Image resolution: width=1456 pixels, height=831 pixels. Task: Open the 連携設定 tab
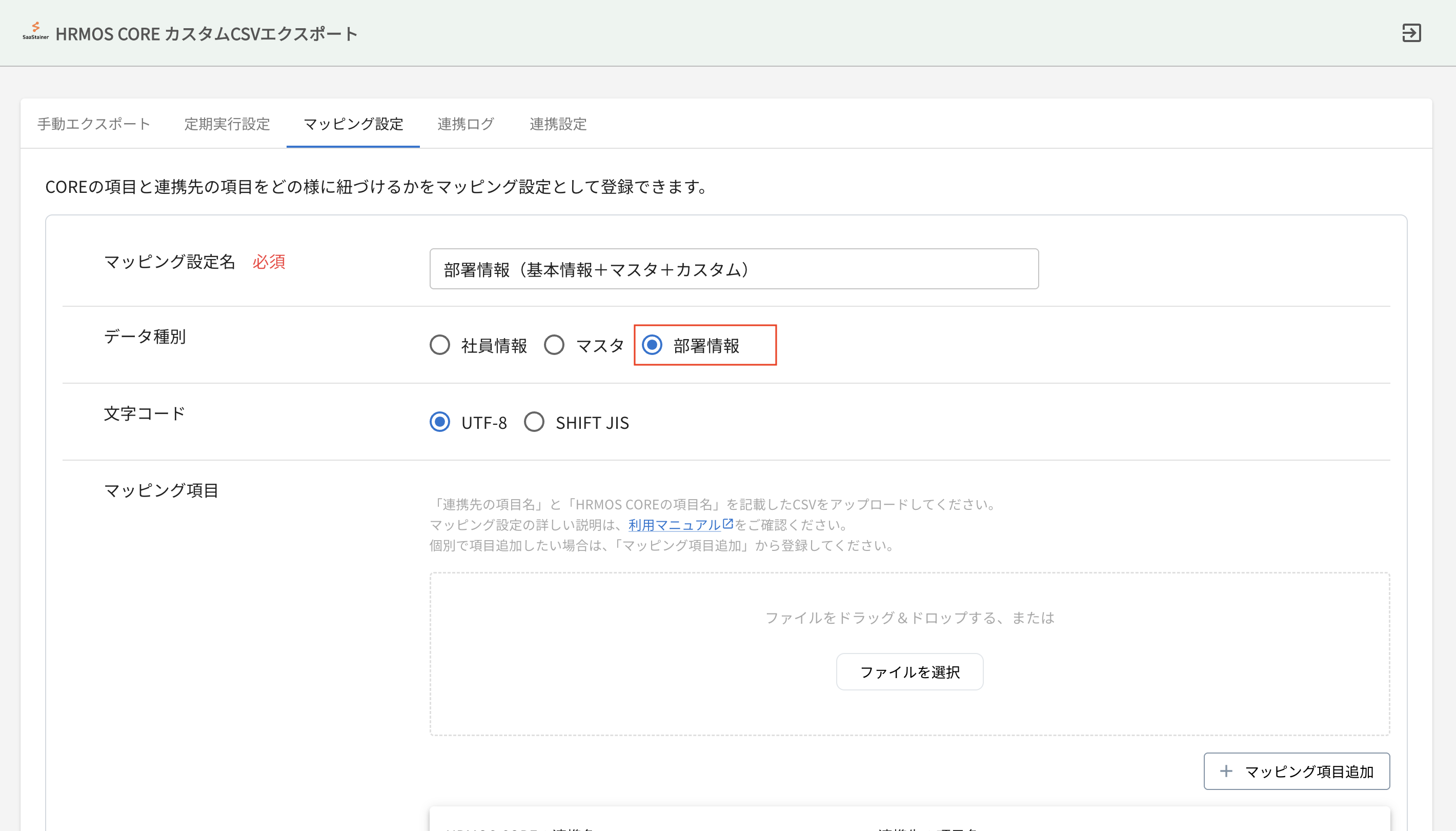pyautogui.click(x=558, y=124)
